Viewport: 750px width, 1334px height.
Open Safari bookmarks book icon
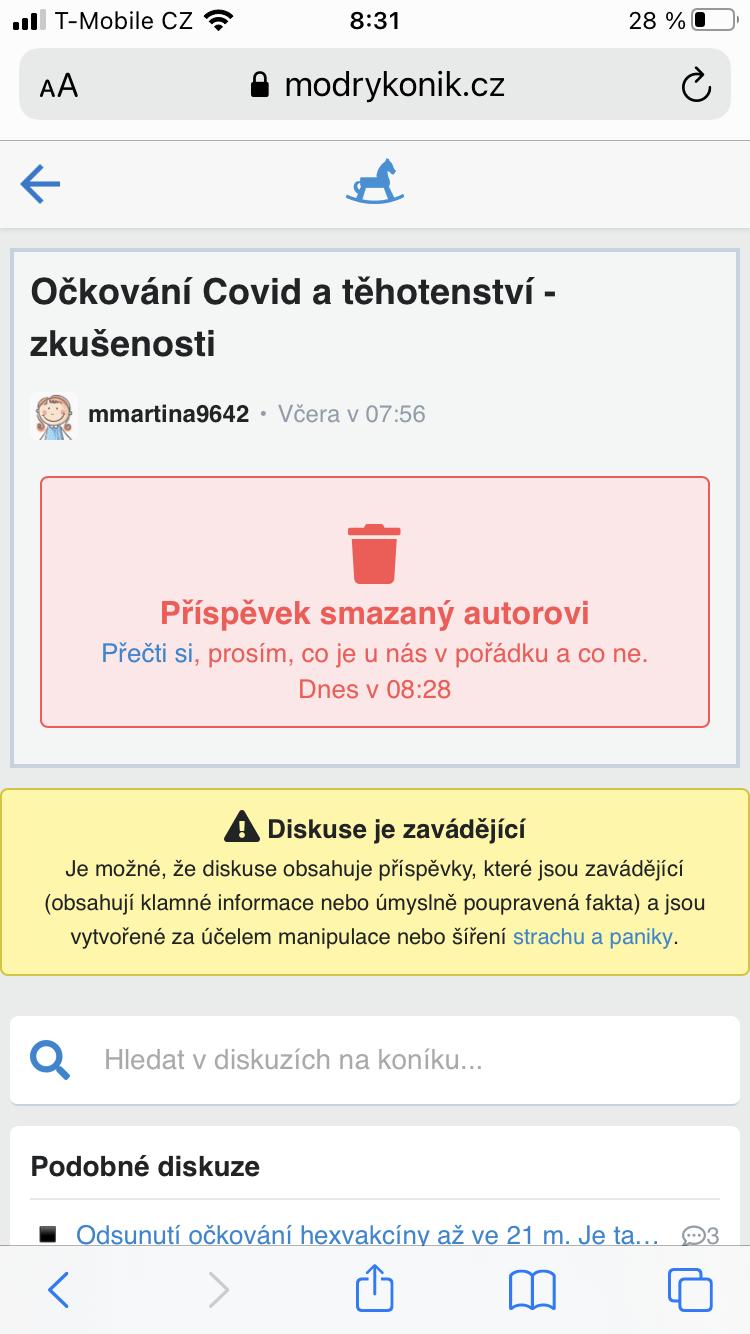(x=532, y=1290)
